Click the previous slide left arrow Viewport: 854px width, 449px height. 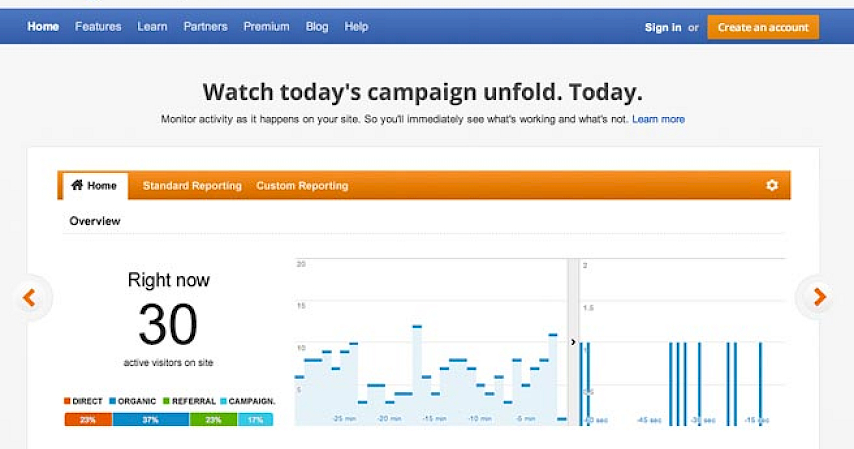[x=29, y=297]
